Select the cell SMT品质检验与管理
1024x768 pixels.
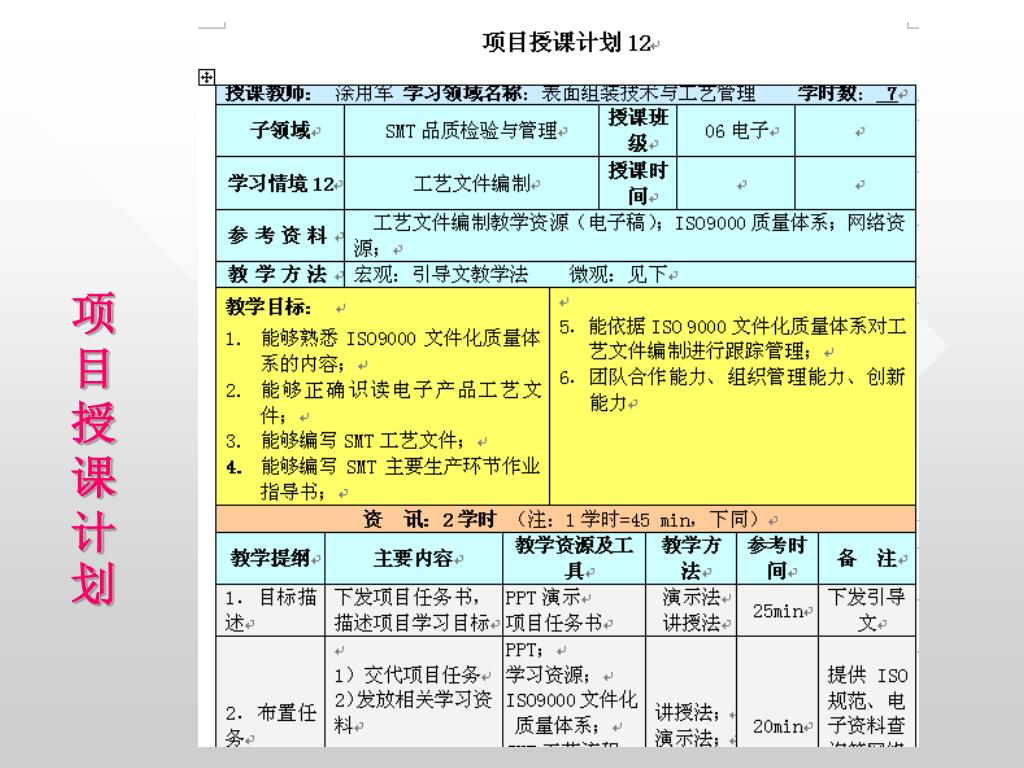pos(472,131)
